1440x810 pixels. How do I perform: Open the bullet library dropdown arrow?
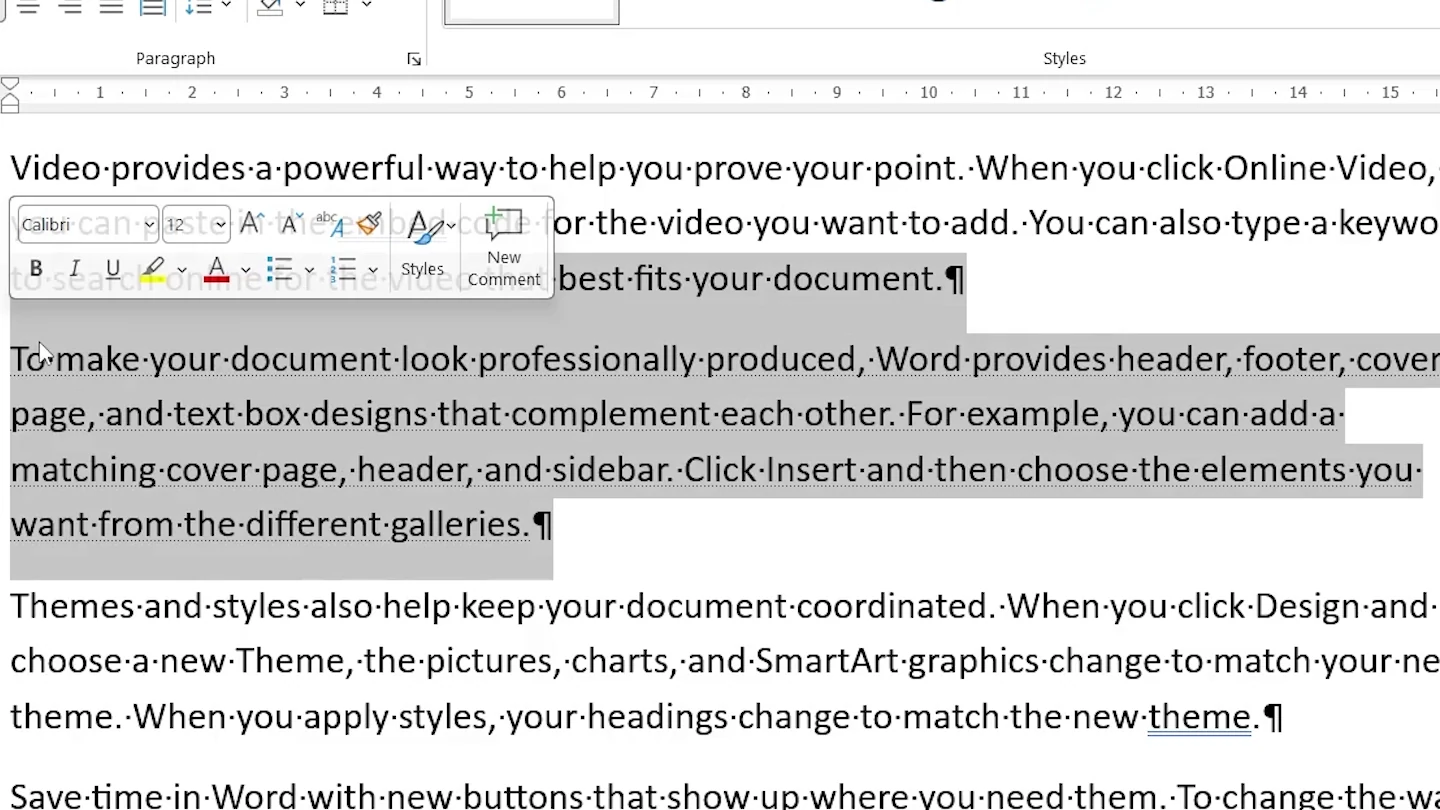(x=309, y=270)
